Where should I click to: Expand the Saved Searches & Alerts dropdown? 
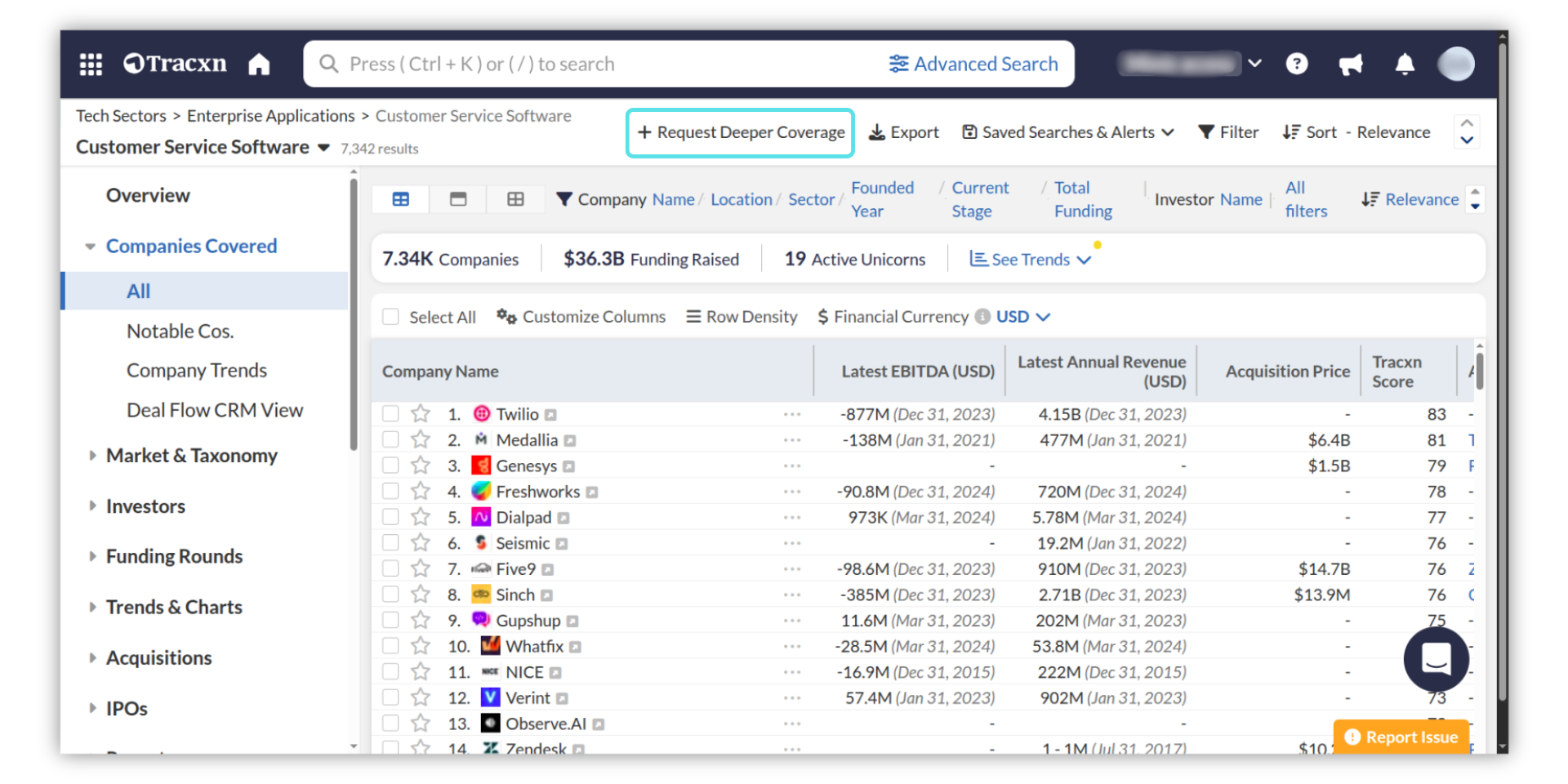click(1067, 132)
